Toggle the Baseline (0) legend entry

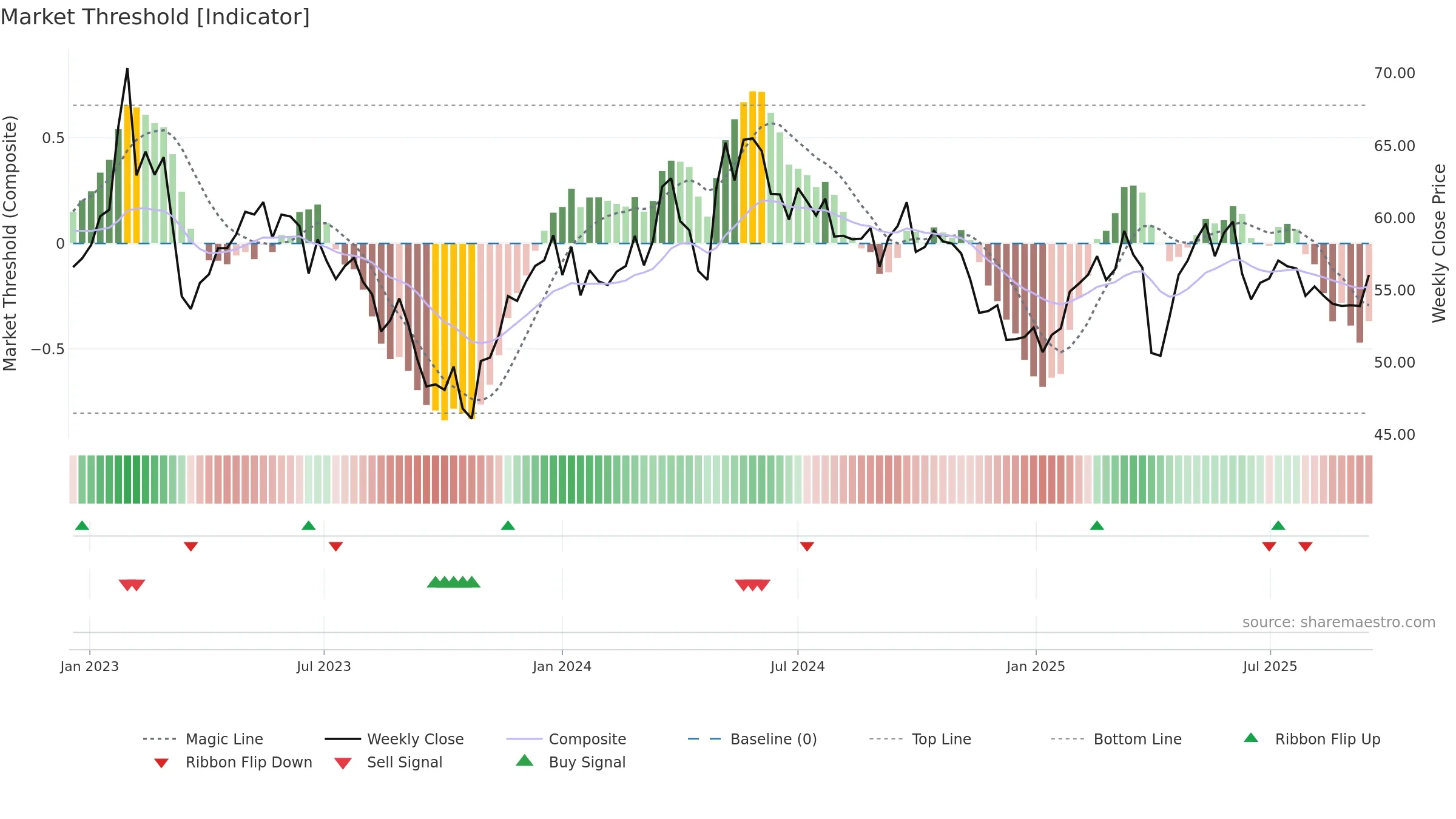click(752, 739)
